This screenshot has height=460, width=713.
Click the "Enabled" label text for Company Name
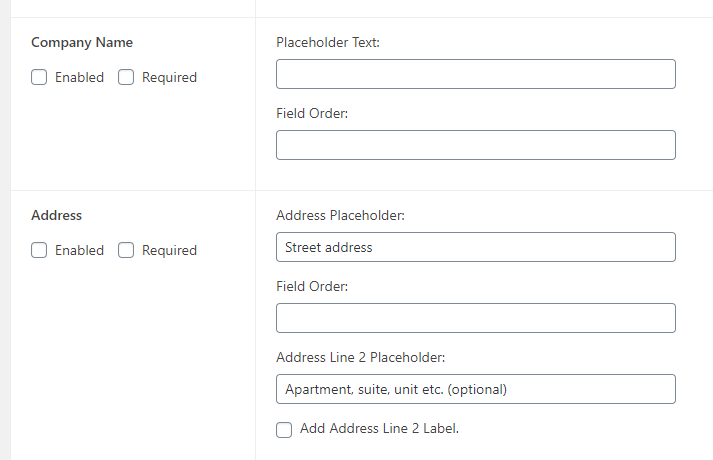tap(79, 77)
